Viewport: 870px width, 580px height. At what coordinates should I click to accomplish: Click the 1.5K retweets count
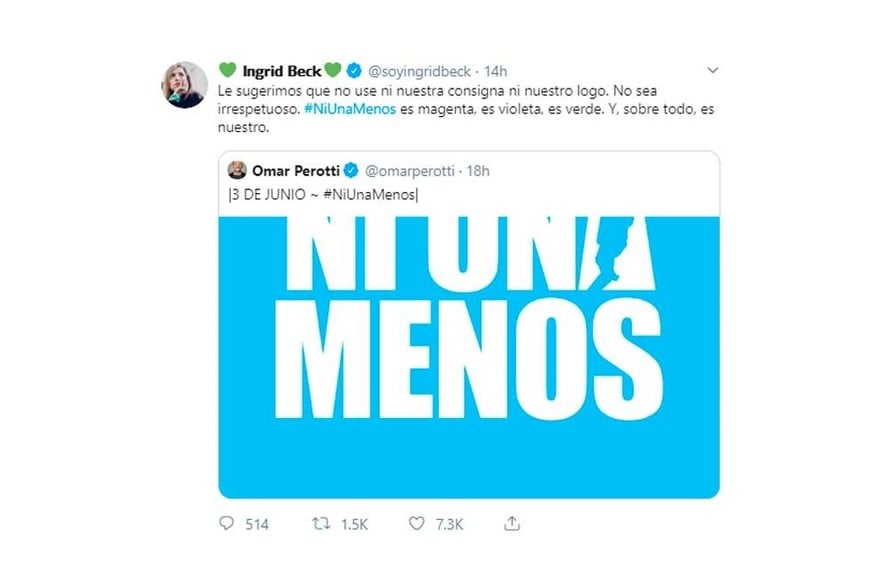click(x=355, y=524)
